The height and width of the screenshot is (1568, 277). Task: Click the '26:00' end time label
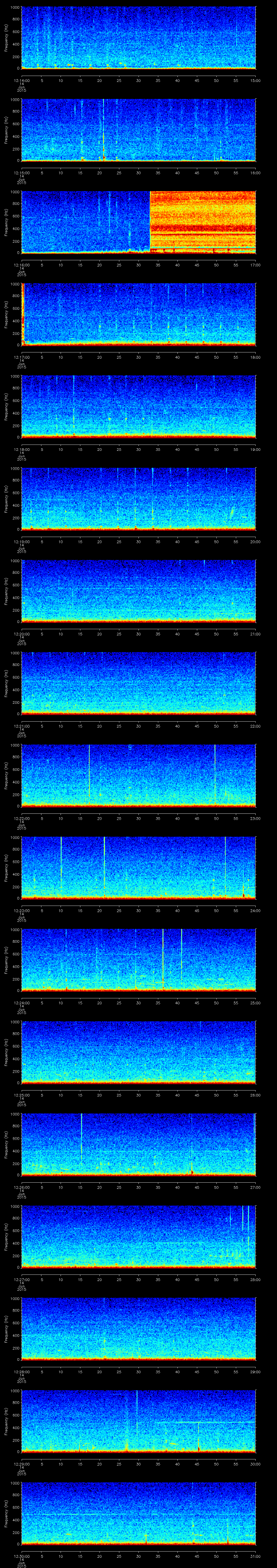pyautogui.click(x=256, y=1095)
